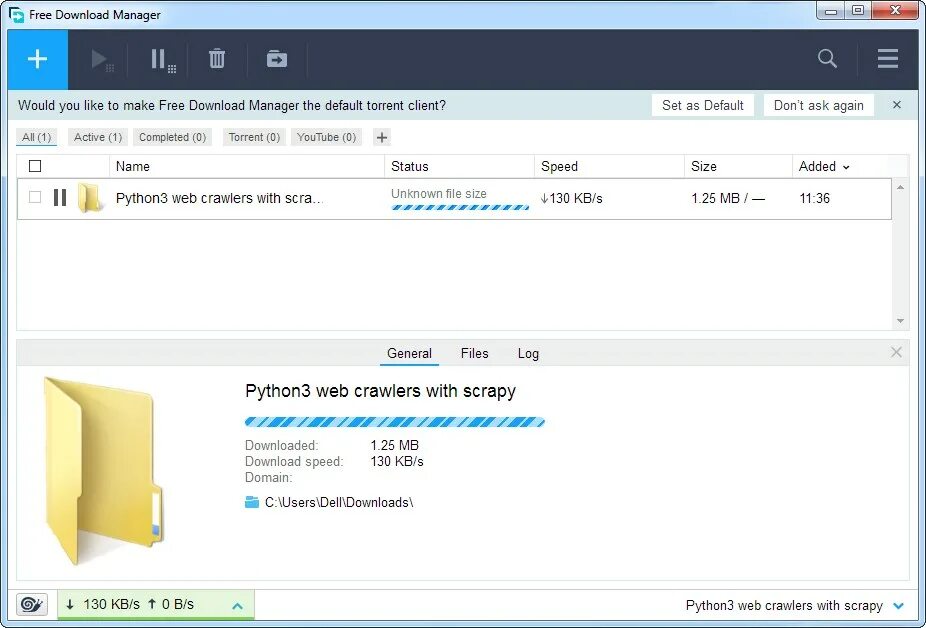Screen dimensions: 926x628
Task: Toggle the select-all checkbox in list header
Action: (x=35, y=166)
